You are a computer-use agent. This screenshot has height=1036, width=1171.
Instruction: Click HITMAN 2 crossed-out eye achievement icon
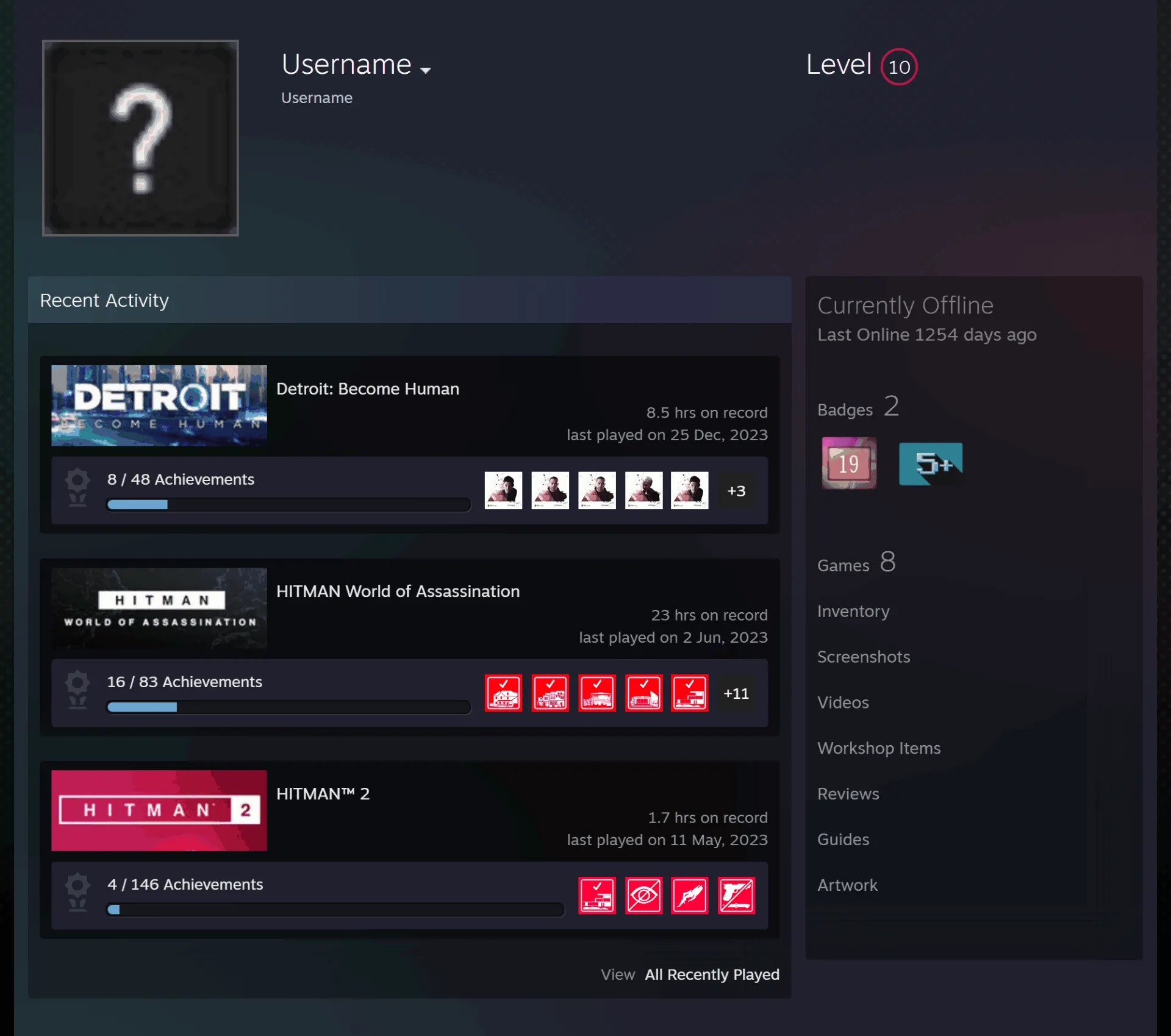coord(643,895)
